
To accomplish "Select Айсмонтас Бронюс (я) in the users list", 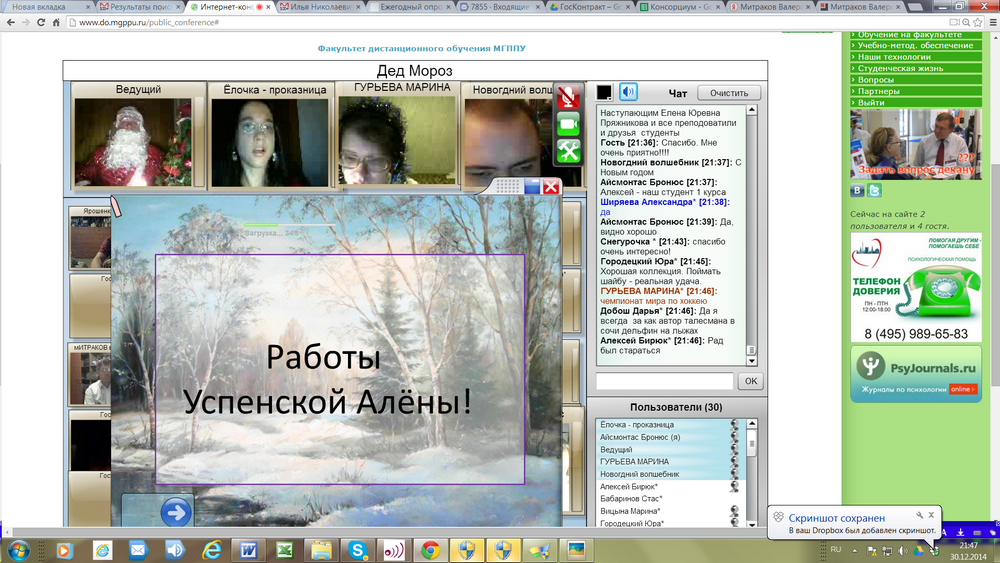I will (670, 437).
